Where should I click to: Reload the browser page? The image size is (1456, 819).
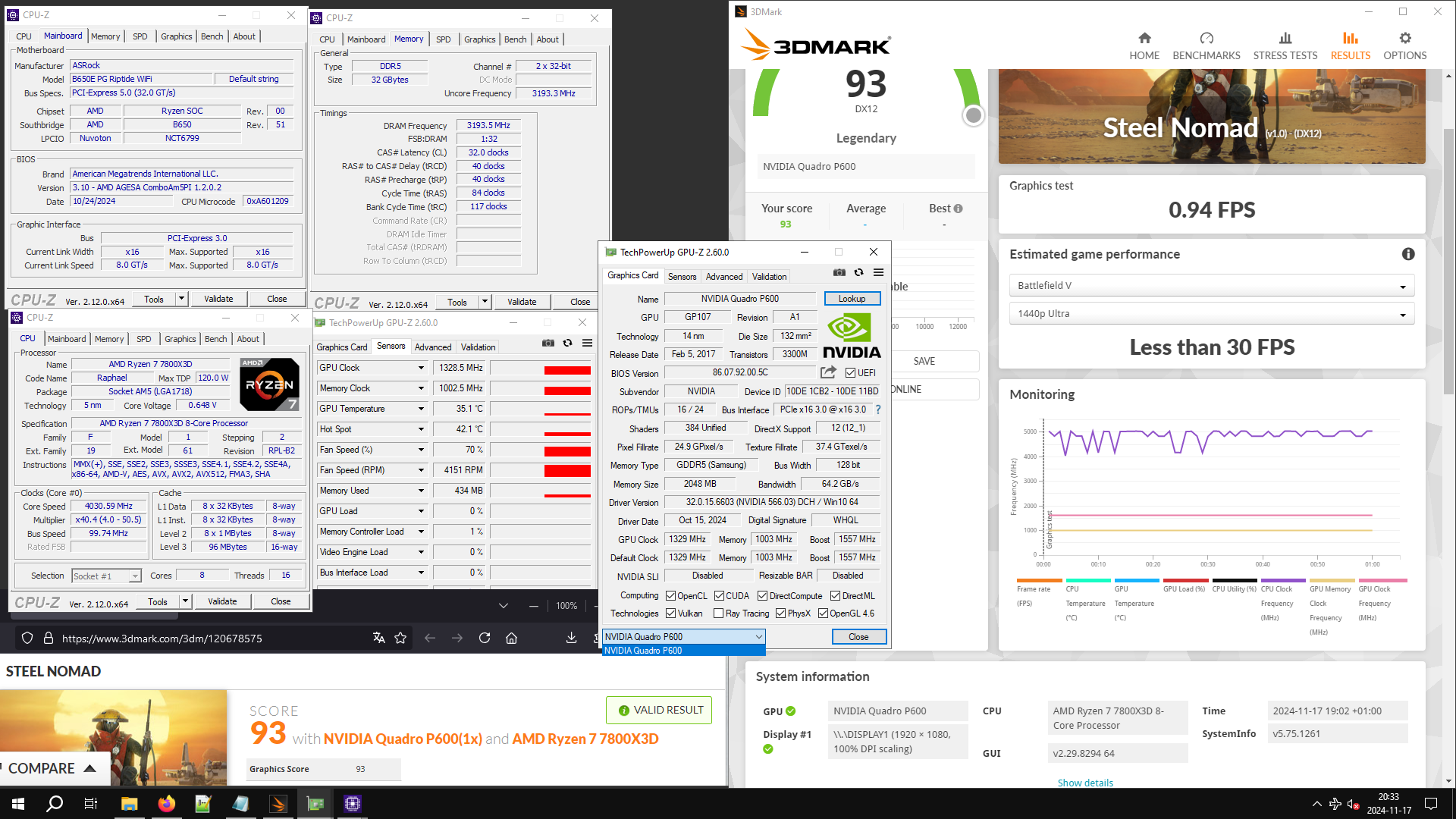[485, 638]
